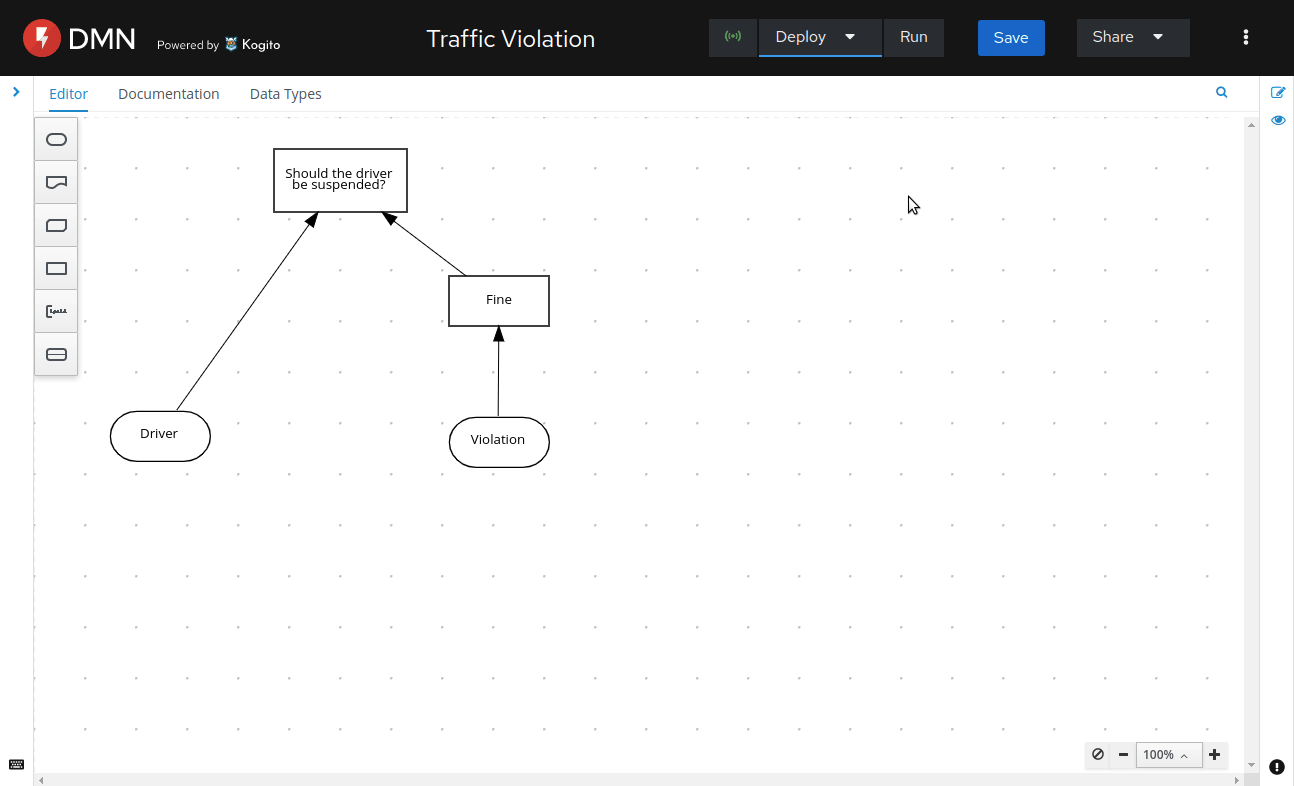The width and height of the screenshot is (1294, 786).
Task: Click the search magnifier icon
Action: 1221,92
